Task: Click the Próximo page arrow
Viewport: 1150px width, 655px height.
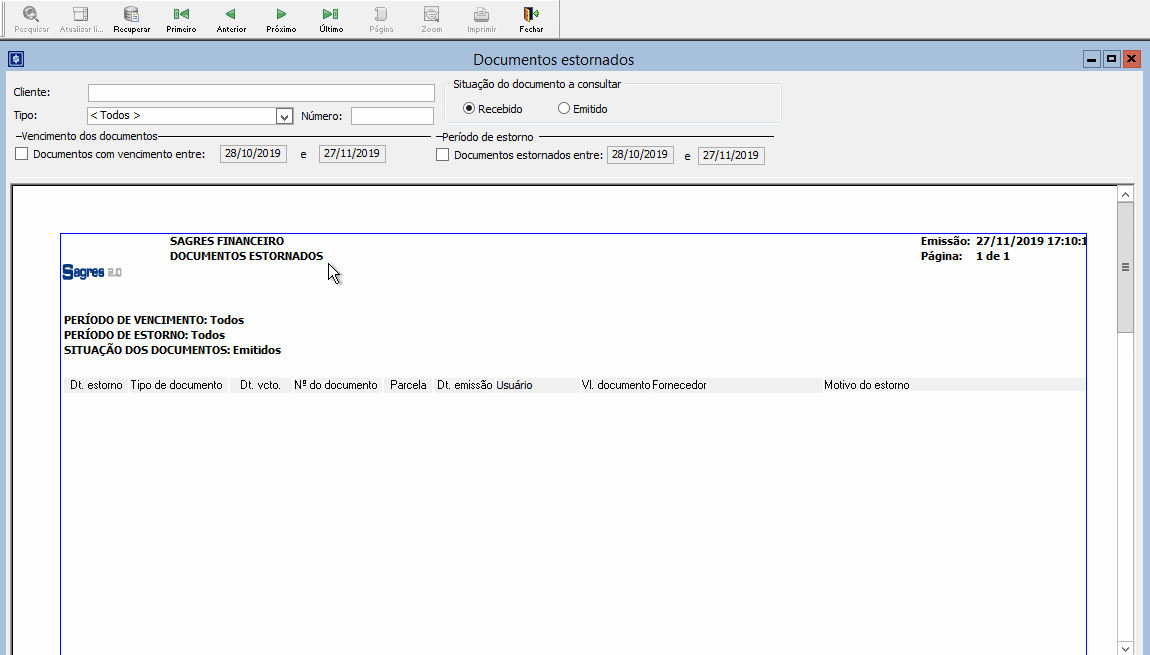Action: pos(281,15)
